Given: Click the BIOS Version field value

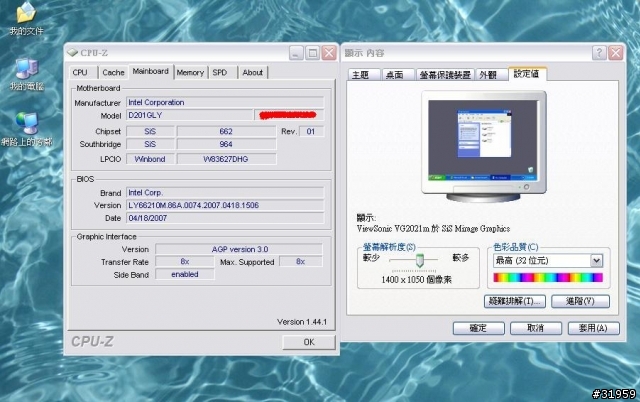Looking at the screenshot, I should (225, 205).
